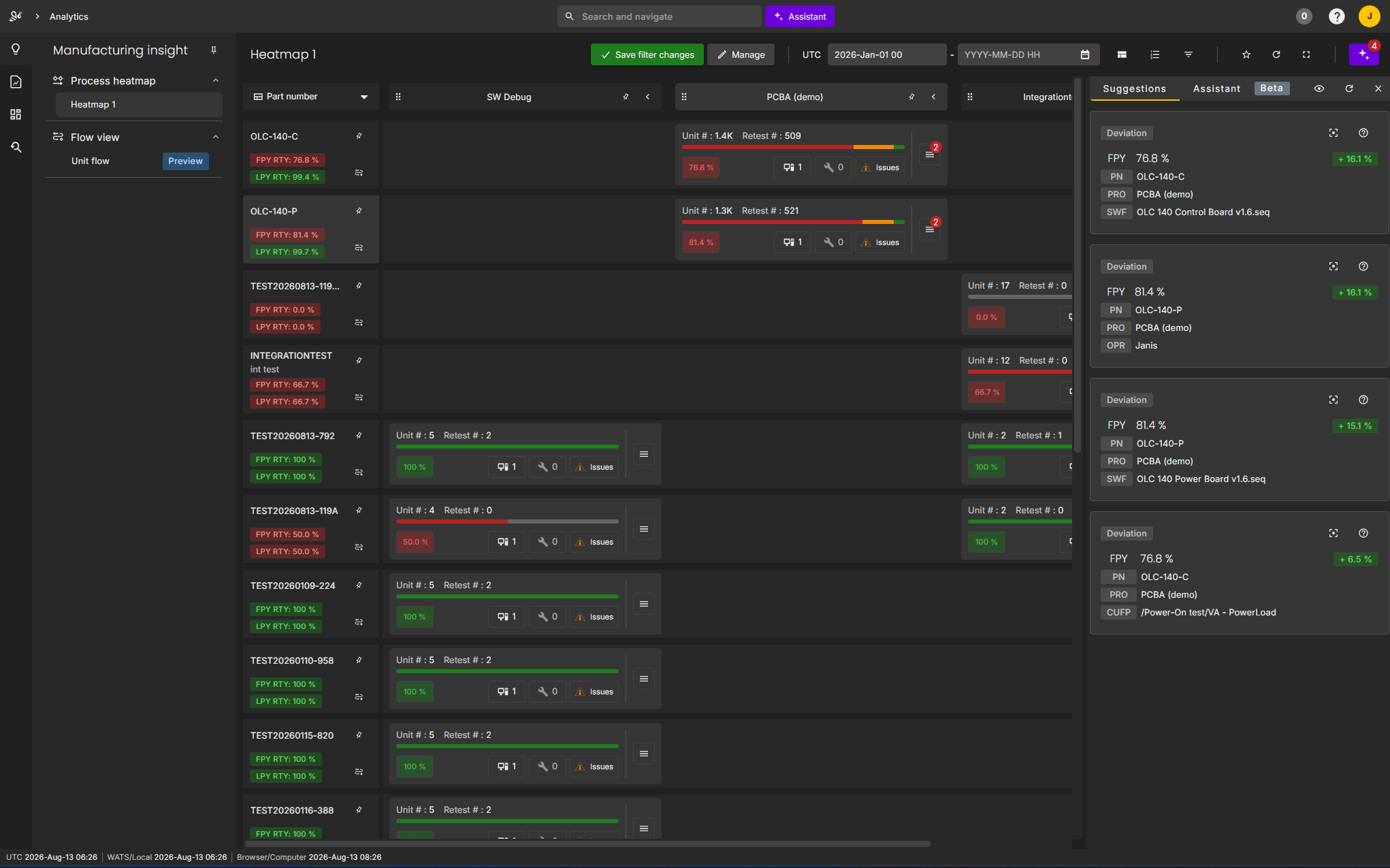Open the dashboard grid sidebar icon
The image size is (1390, 868).
click(x=16, y=114)
